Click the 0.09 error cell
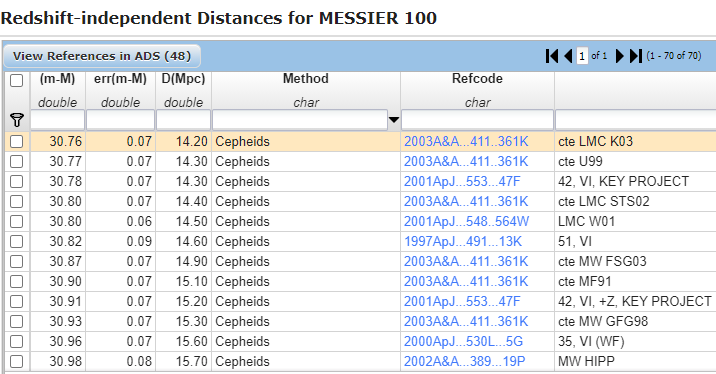Image resolution: width=716 pixels, height=374 pixels. 121,242
